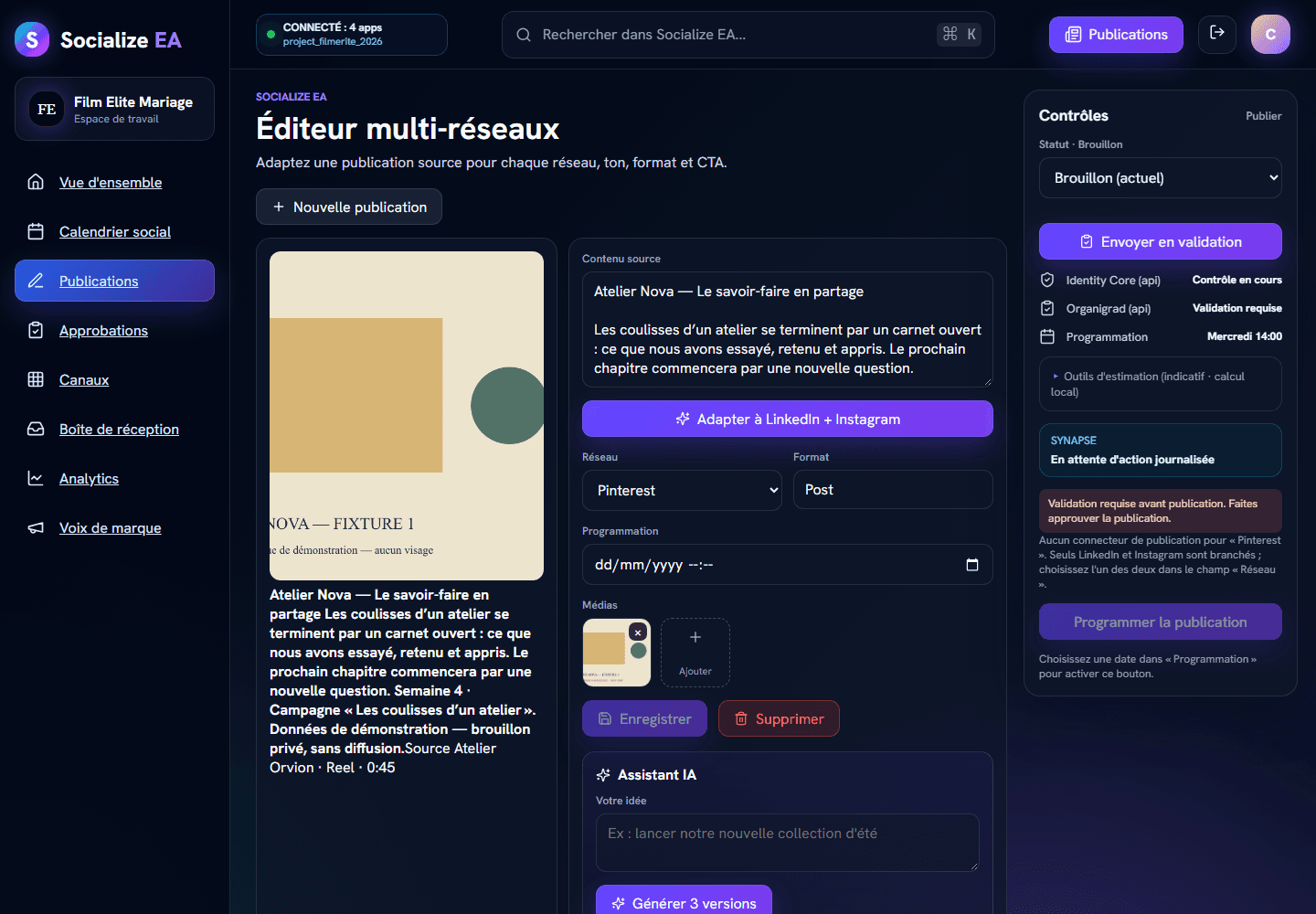Click the Voix de marque megaphone icon
This screenshot has height=914, width=1316.
point(36,527)
